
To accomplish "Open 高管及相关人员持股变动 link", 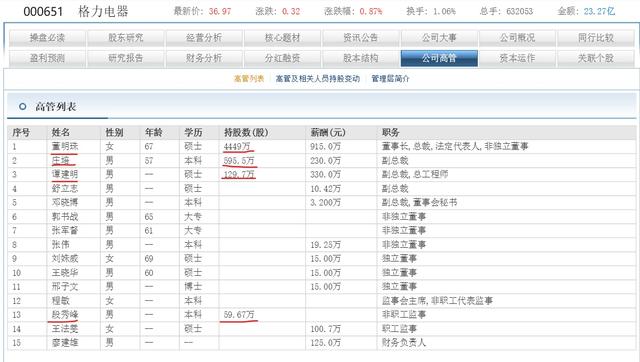I will tap(318, 79).
